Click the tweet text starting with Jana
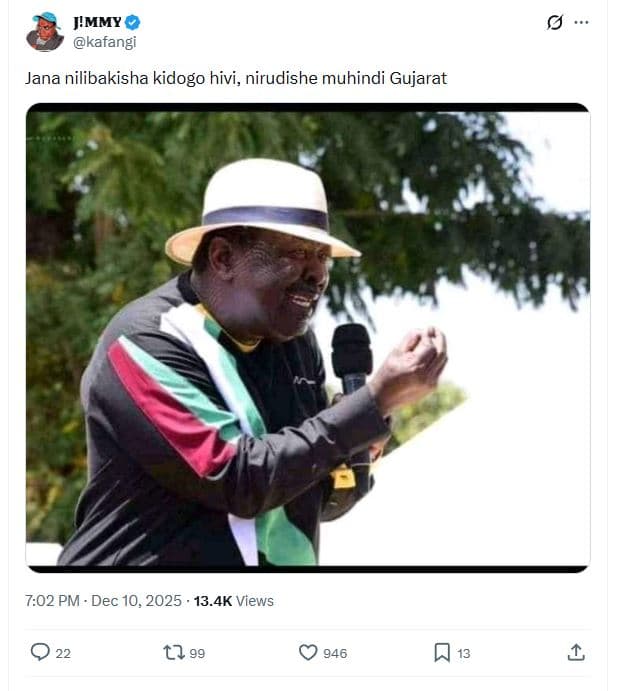 235,77
